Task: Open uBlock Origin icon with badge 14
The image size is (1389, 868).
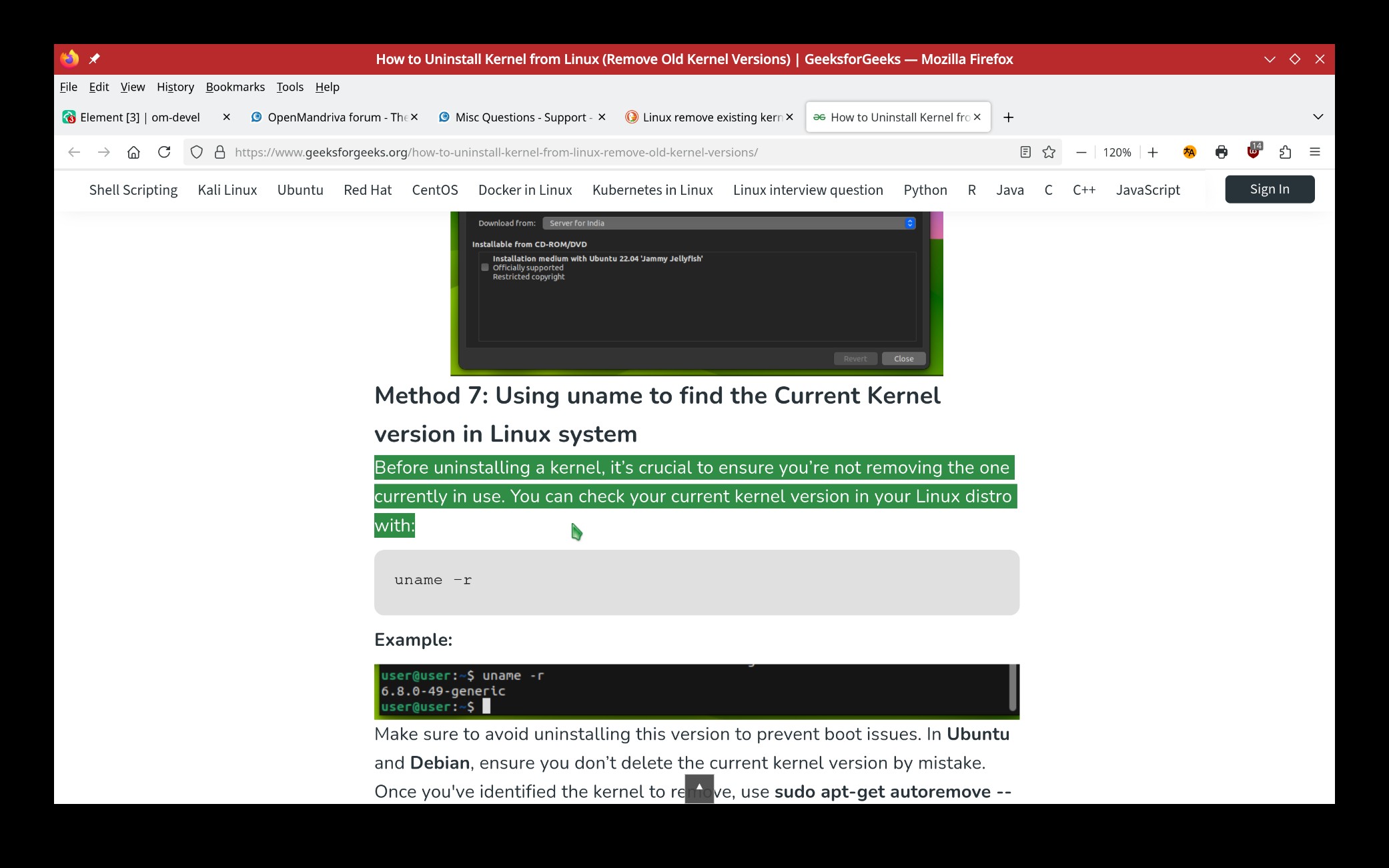Action: point(1254,152)
